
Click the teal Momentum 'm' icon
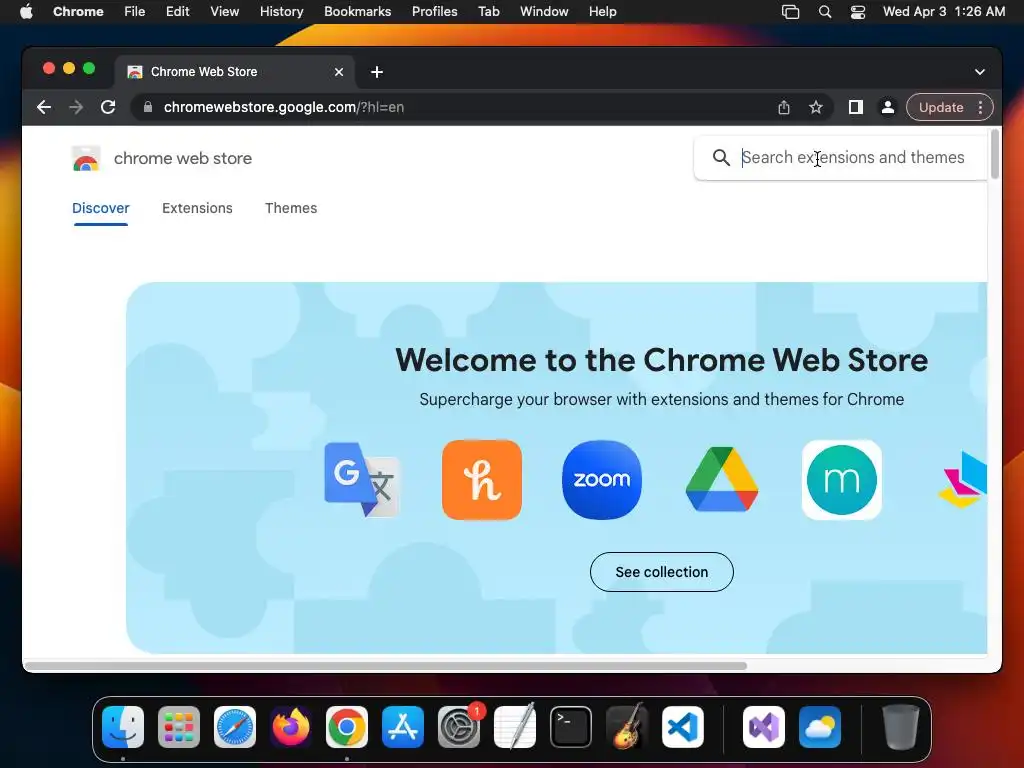click(842, 480)
